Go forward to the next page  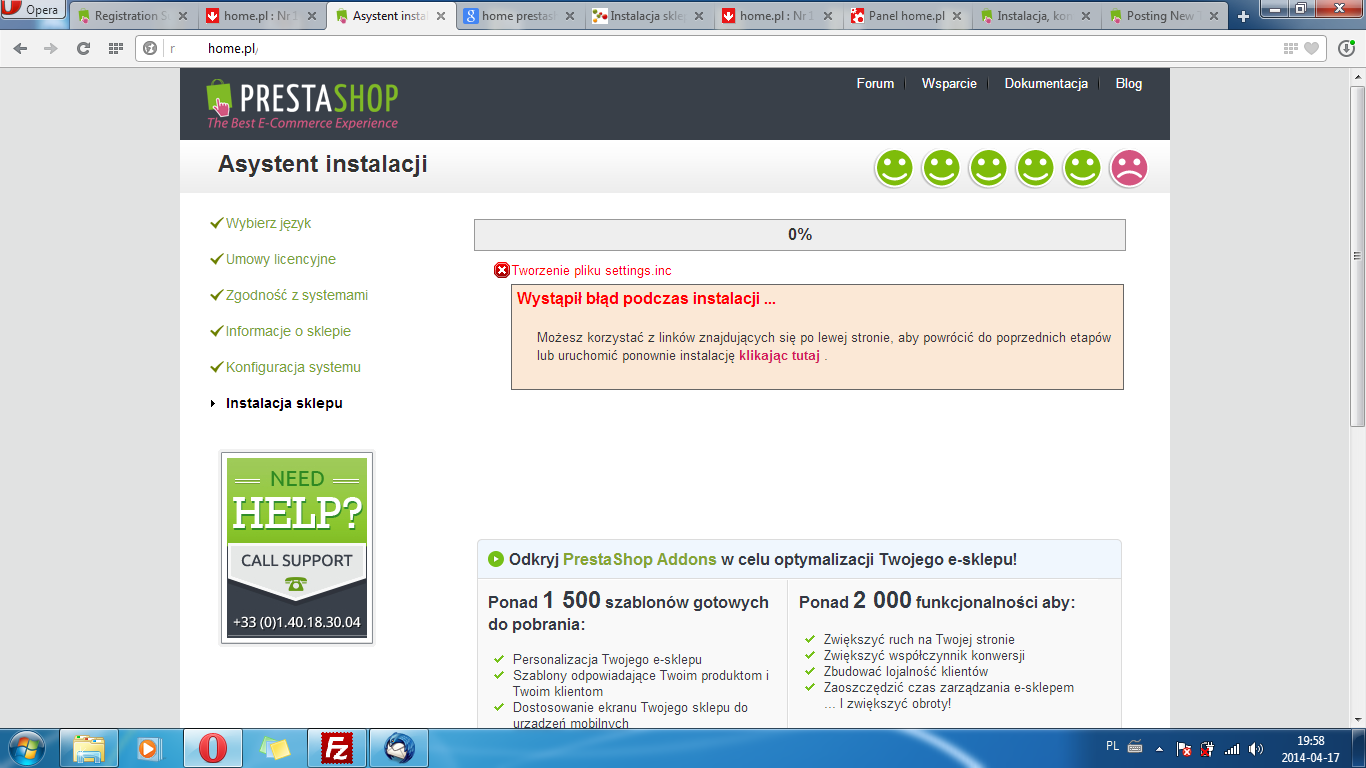[51, 48]
